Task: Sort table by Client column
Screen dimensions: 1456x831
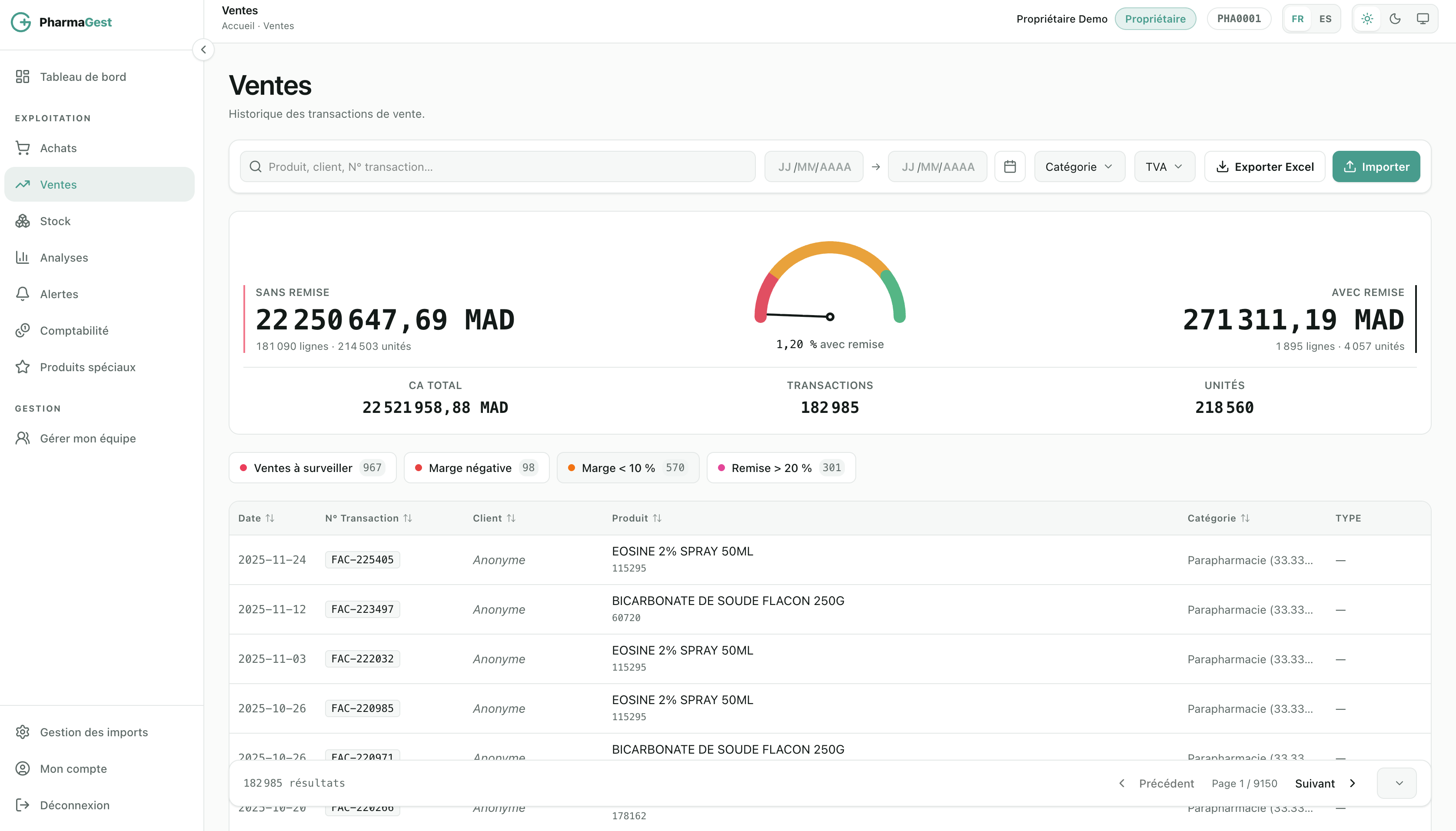Action: (494, 518)
